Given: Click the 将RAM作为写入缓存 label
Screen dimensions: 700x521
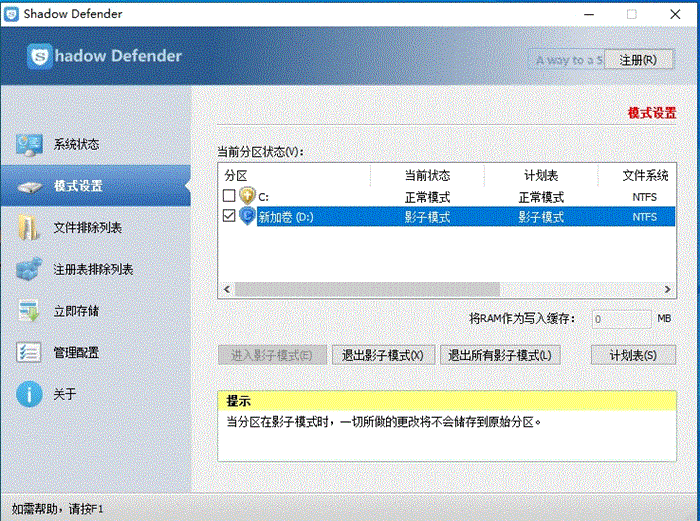Looking at the screenshot, I should click(x=522, y=319).
